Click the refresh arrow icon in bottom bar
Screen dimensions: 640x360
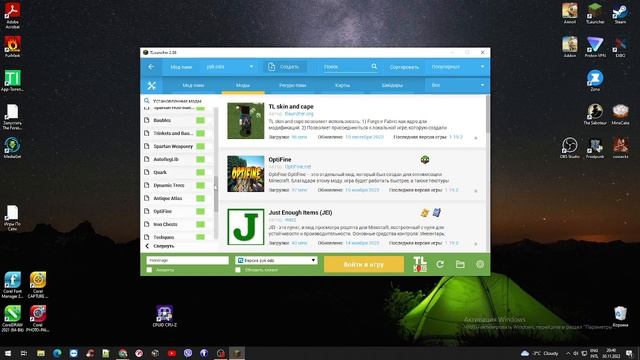click(440, 264)
